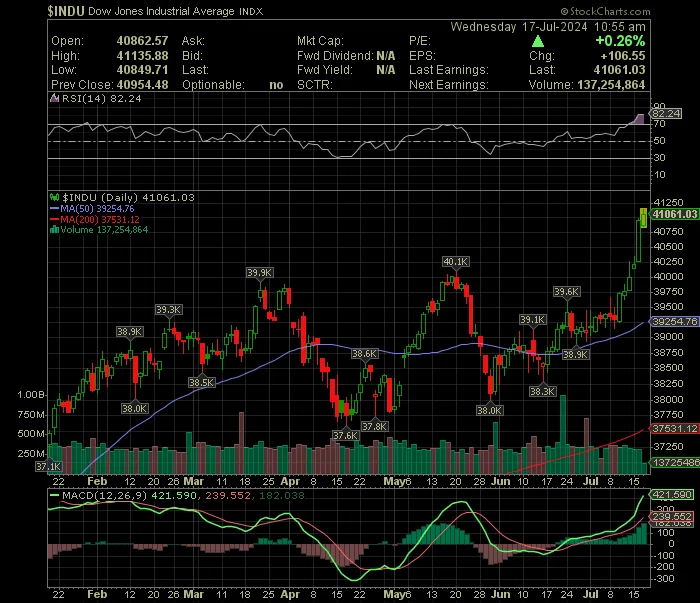
Task: Click the header Last value 41061.03
Action: click(x=619, y=70)
